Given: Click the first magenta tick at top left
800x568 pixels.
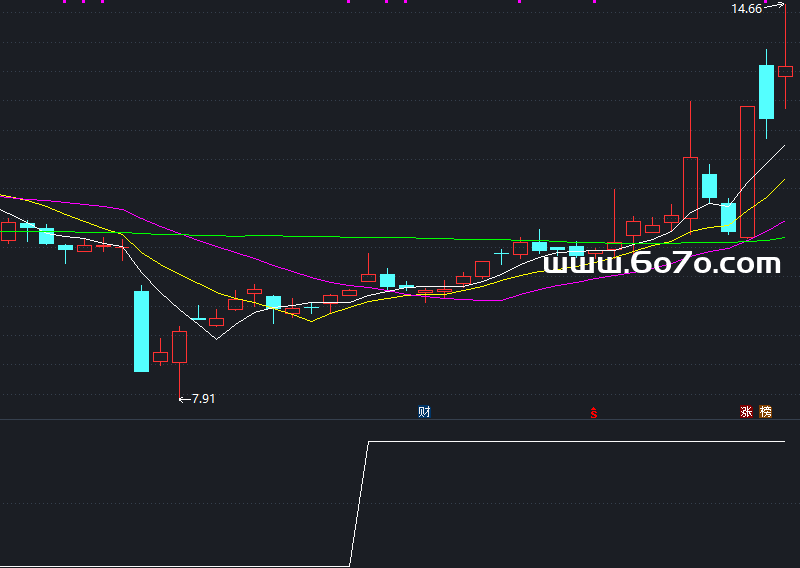Looking at the screenshot, I should click(x=66, y=2).
